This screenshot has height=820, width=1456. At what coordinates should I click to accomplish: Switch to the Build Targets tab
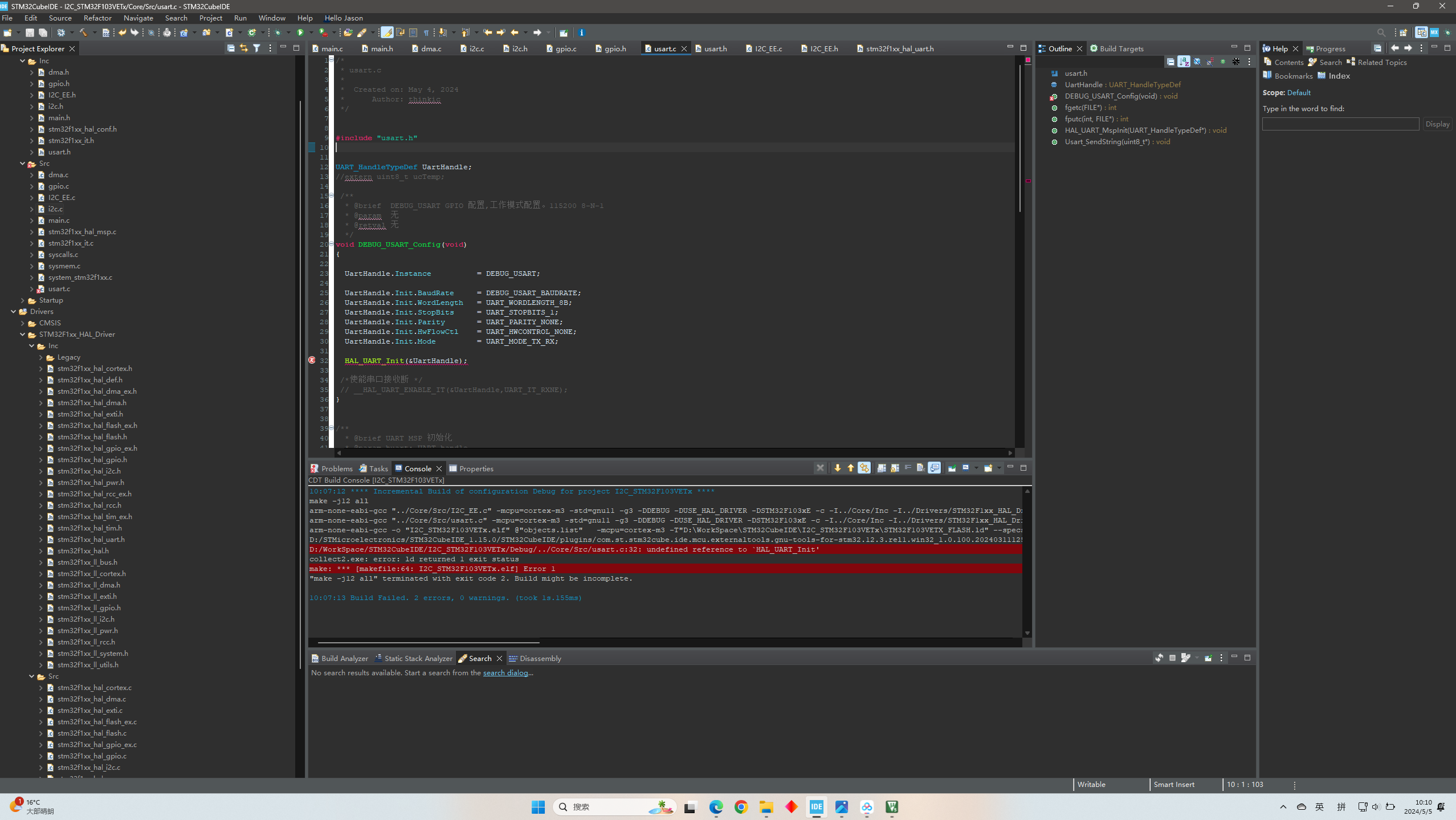pos(1117,48)
